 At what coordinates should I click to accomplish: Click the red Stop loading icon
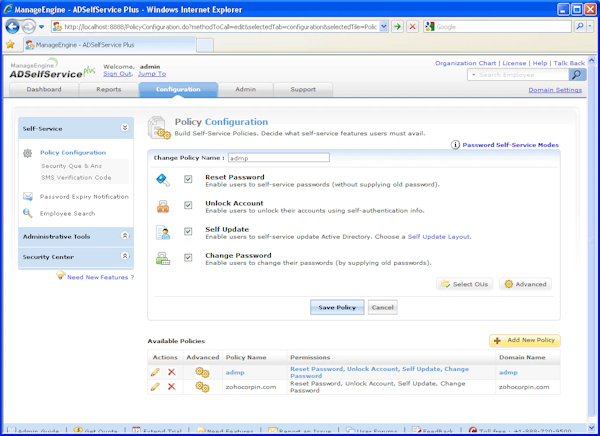412,26
